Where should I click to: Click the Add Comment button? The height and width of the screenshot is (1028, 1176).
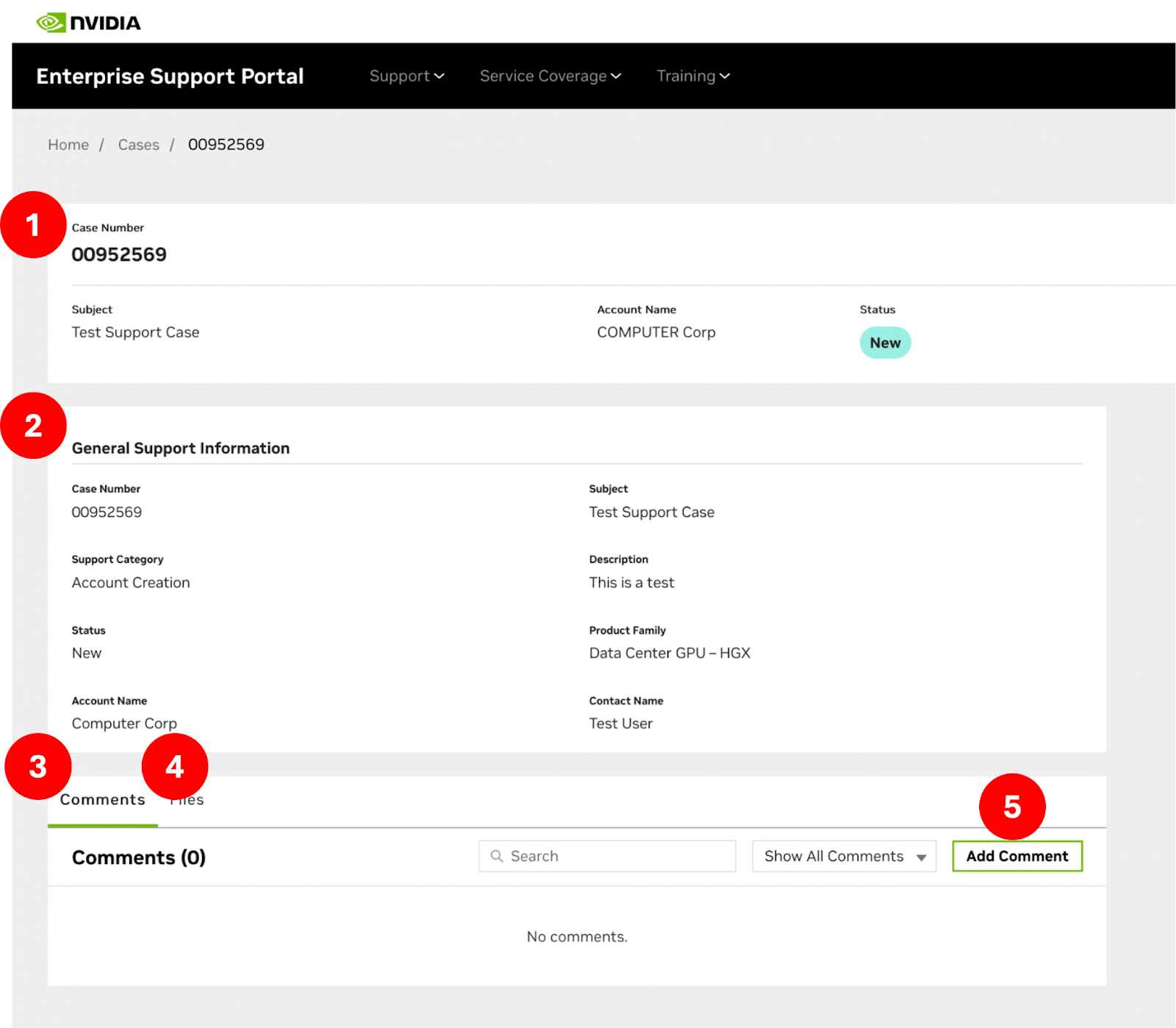click(1017, 856)
